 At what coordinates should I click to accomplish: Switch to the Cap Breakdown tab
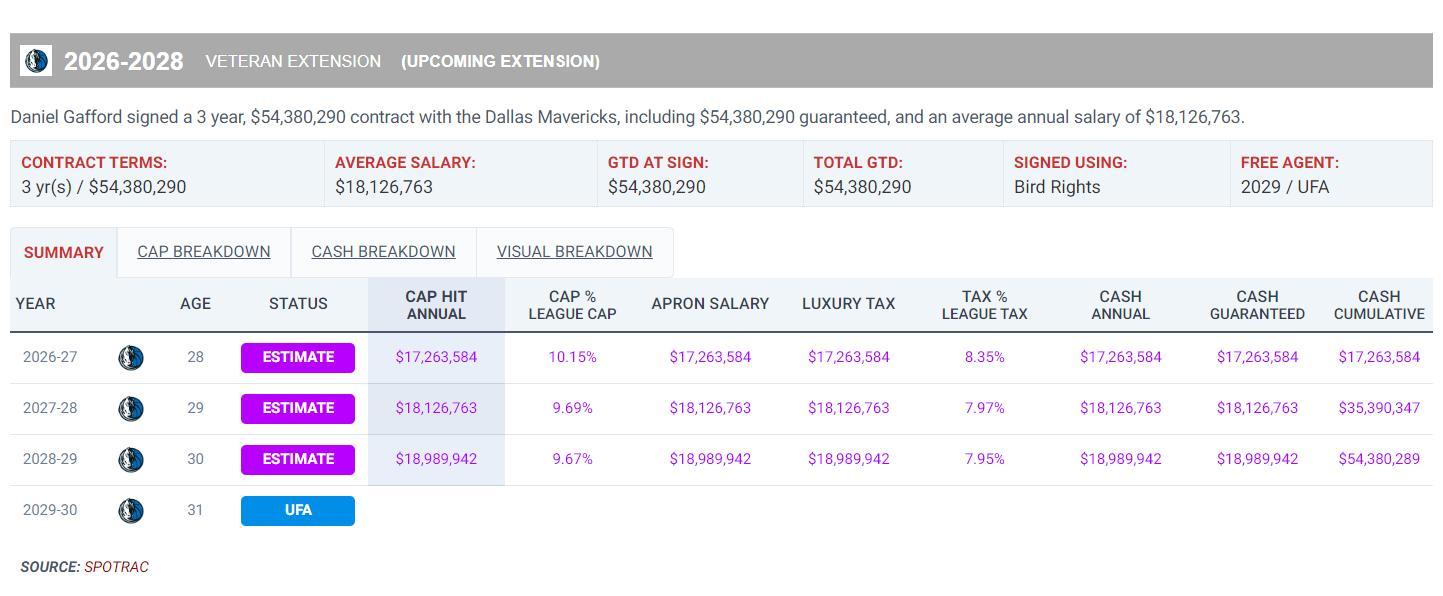tap(203, 252)
